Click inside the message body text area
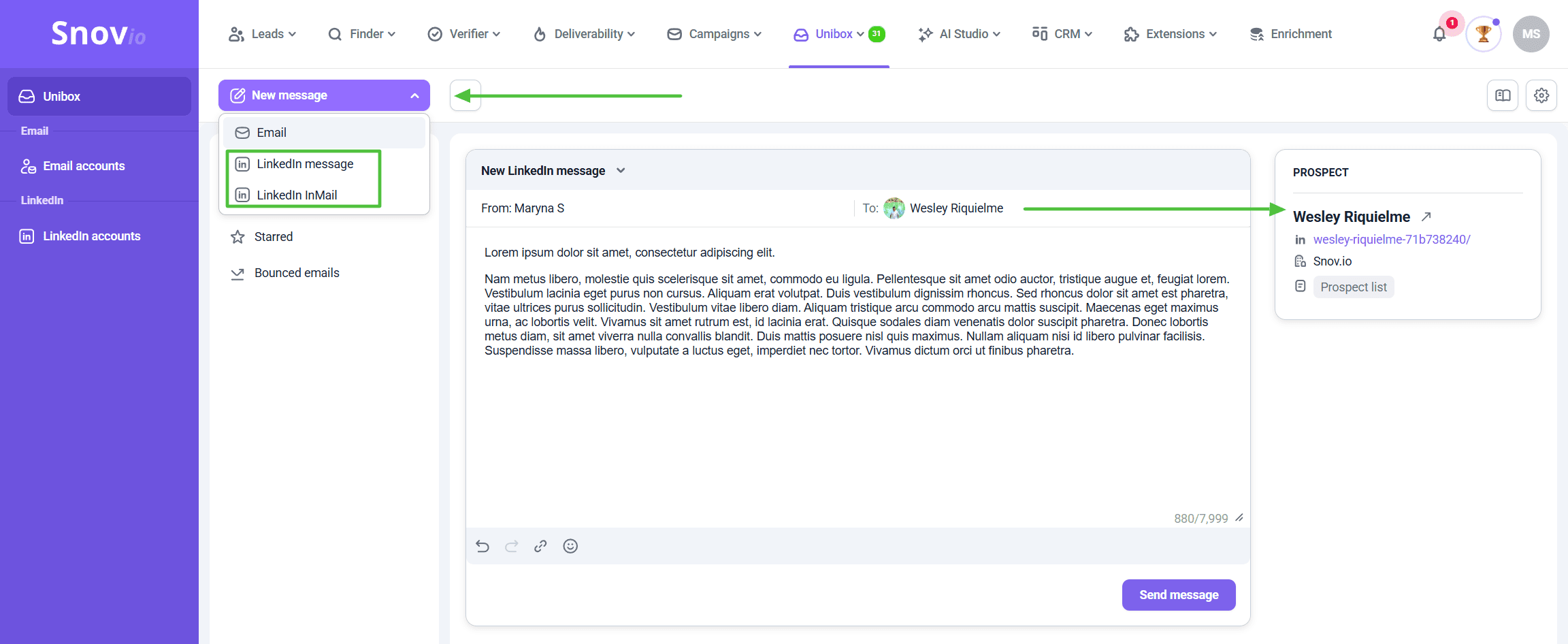This screenshot has width=1568, height=644. pyautogui.click(x=857, y=422)
